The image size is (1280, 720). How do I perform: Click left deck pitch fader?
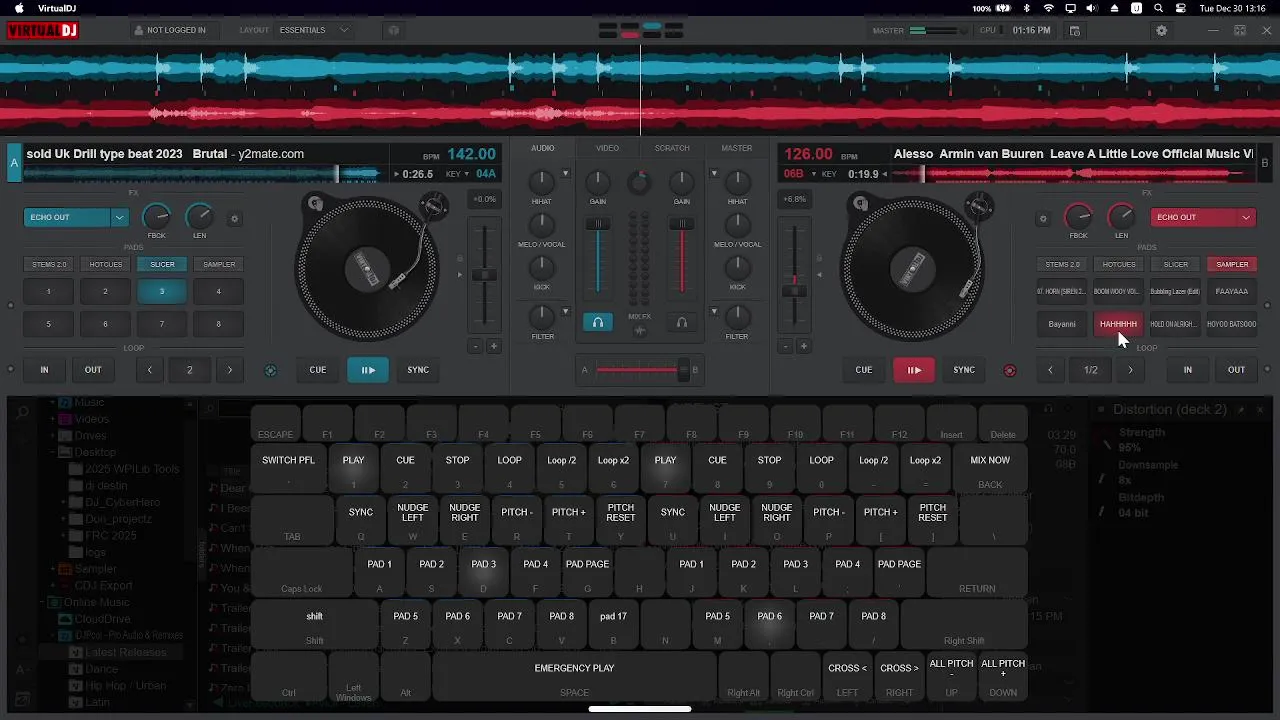484,275
